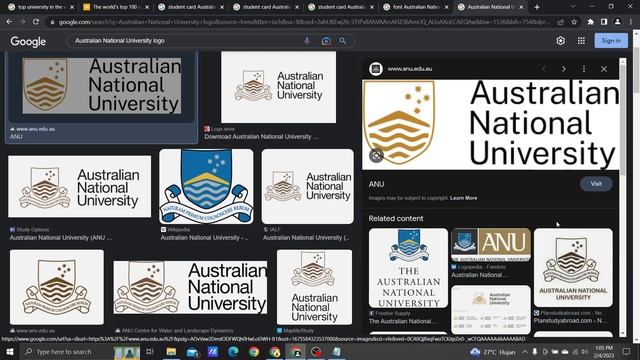Open the MapMyStudy ANU logo result
The width and height of the screenshot is (640, 360).
pos(314,287)
